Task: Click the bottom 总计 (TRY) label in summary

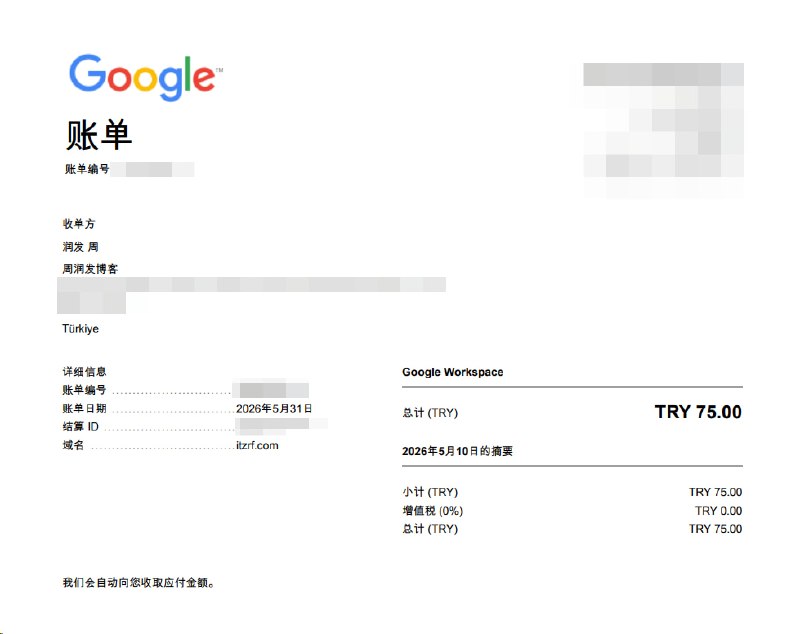Action: pyautogui.click(x=430, y=529)
